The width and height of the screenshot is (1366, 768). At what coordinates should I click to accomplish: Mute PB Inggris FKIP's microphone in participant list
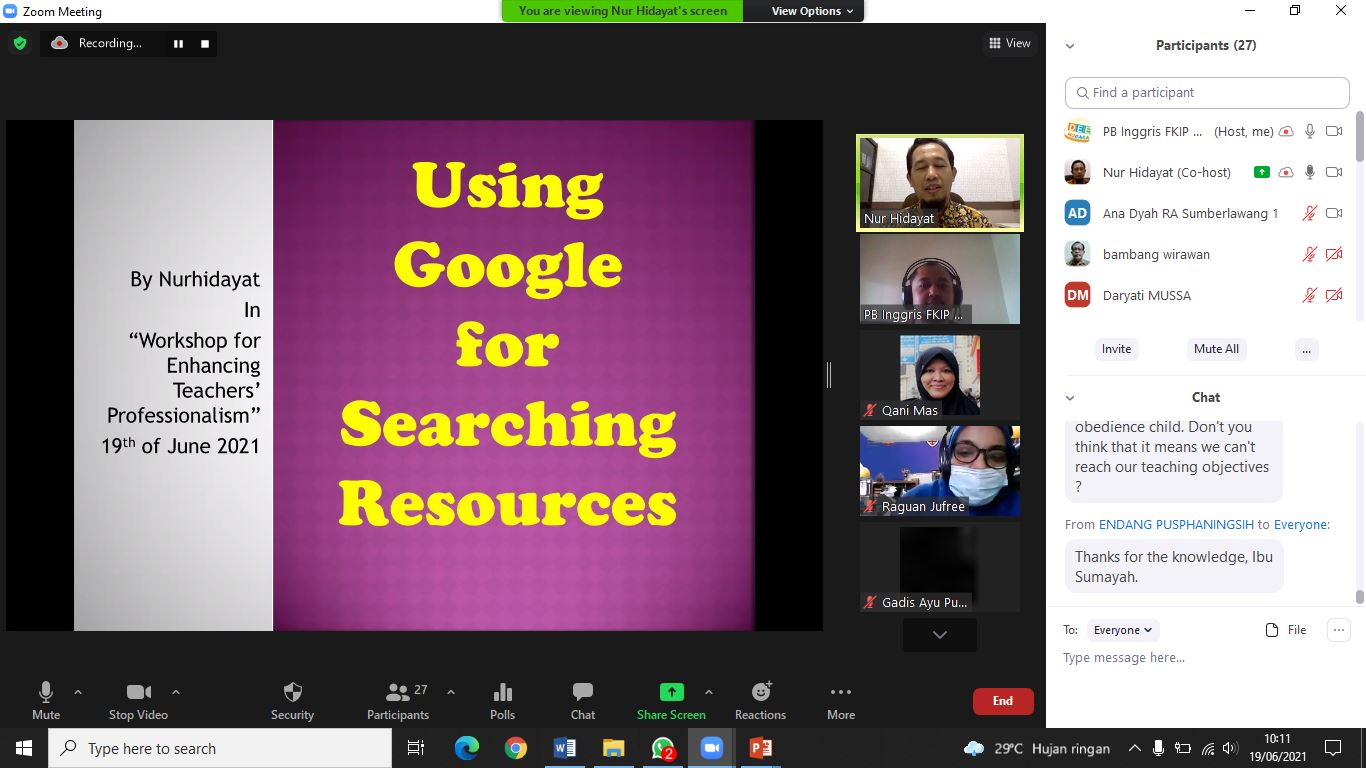click(1310, 131)
